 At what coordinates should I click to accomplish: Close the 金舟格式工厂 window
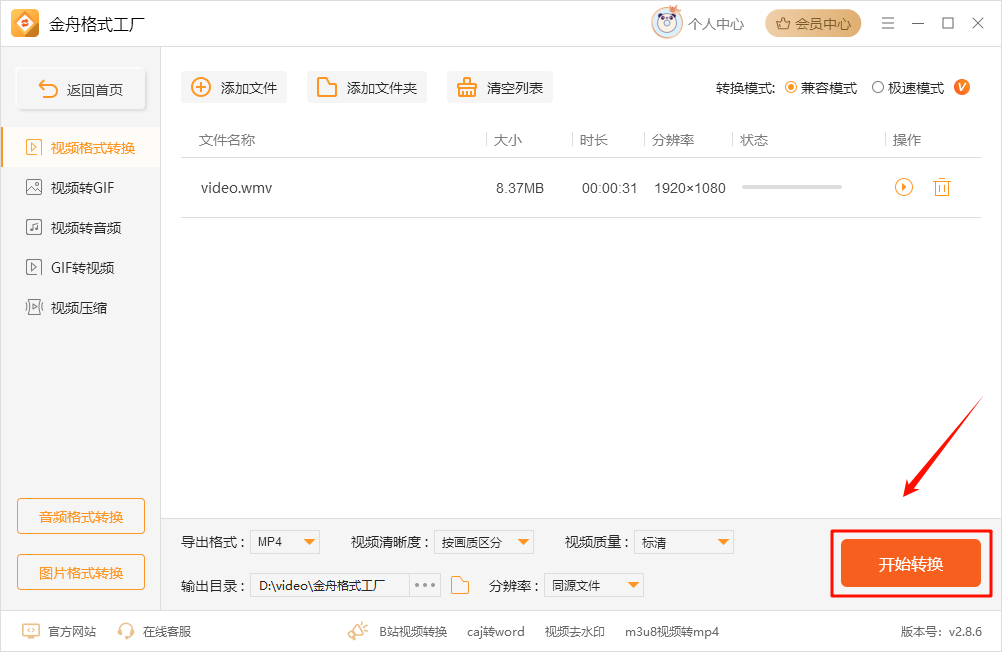coord(978,24)
